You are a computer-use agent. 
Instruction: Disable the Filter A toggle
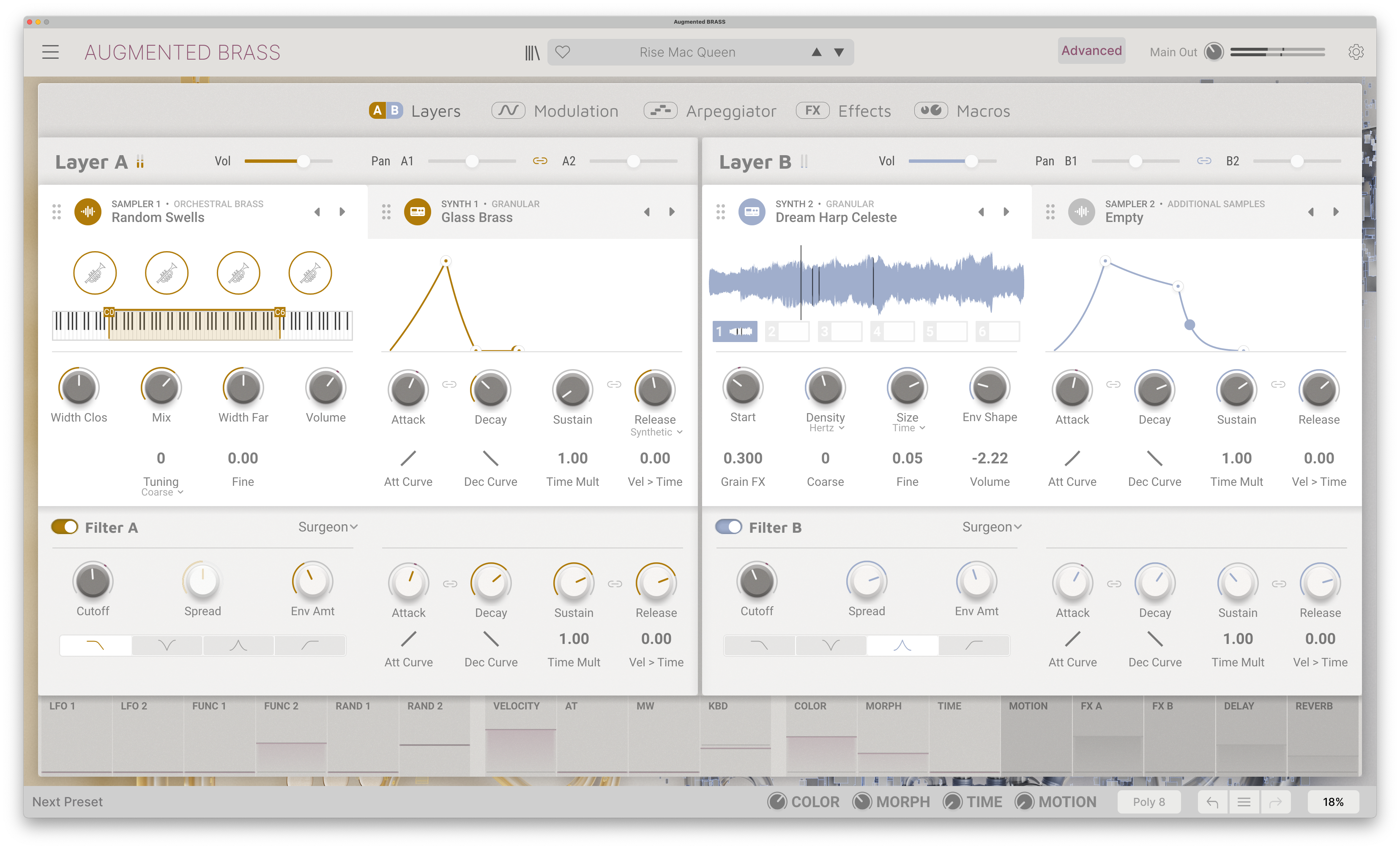[x=64, y=527]
